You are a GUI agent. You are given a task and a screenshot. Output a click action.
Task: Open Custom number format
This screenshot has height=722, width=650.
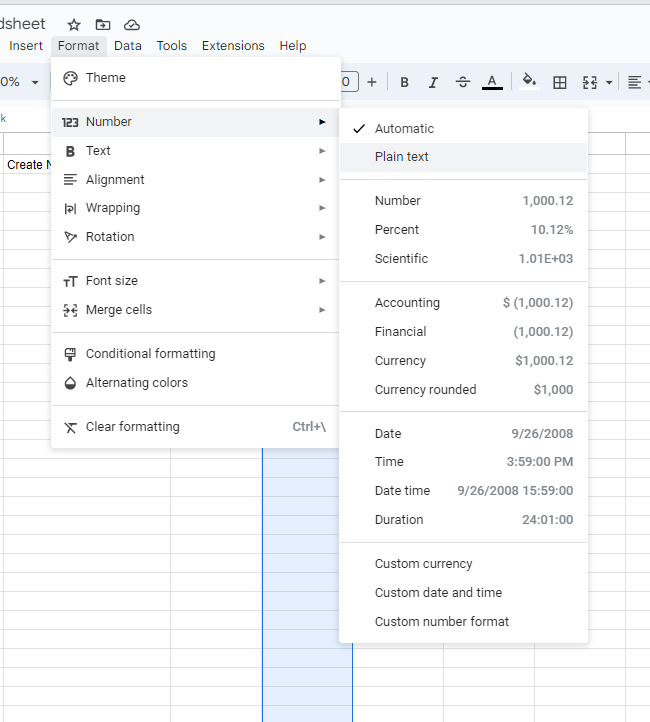point(464,622)
